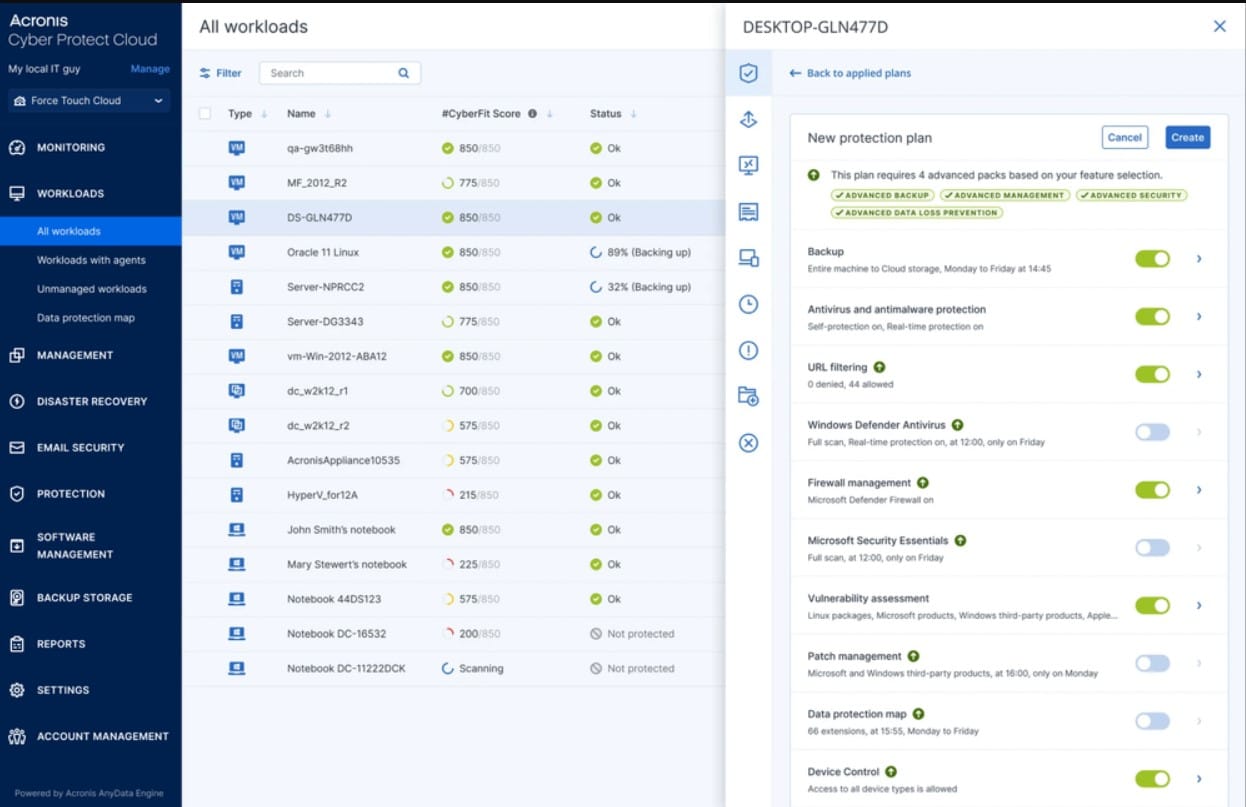Click the Settings gear icon in left navigation
This screenshot has height=807, width=1246.
(17, 690)
